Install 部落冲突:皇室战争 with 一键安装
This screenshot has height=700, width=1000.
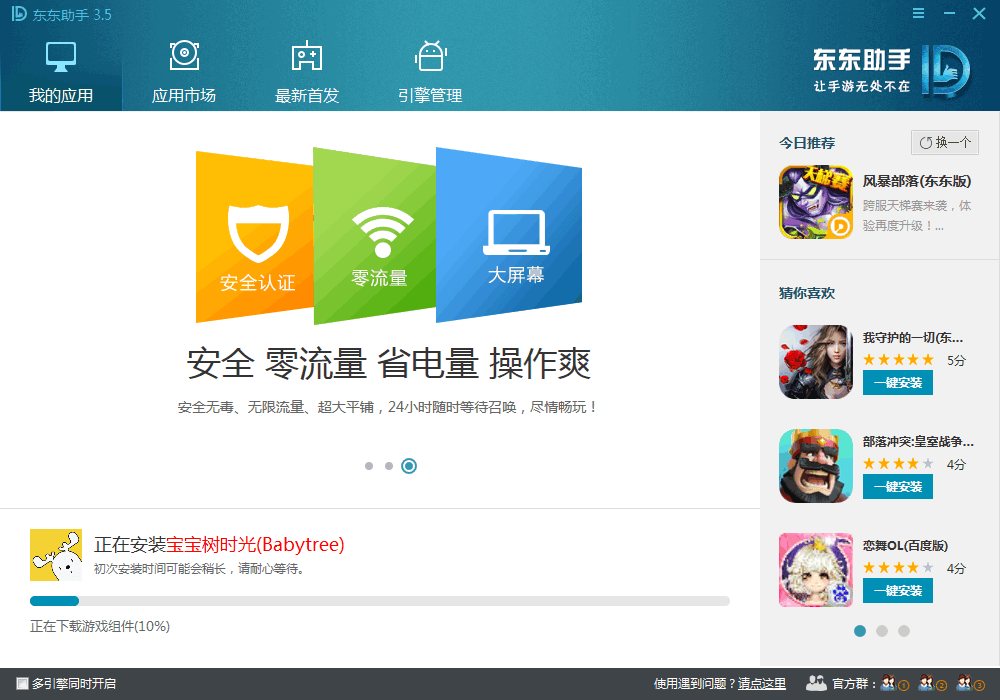[897, 486]
